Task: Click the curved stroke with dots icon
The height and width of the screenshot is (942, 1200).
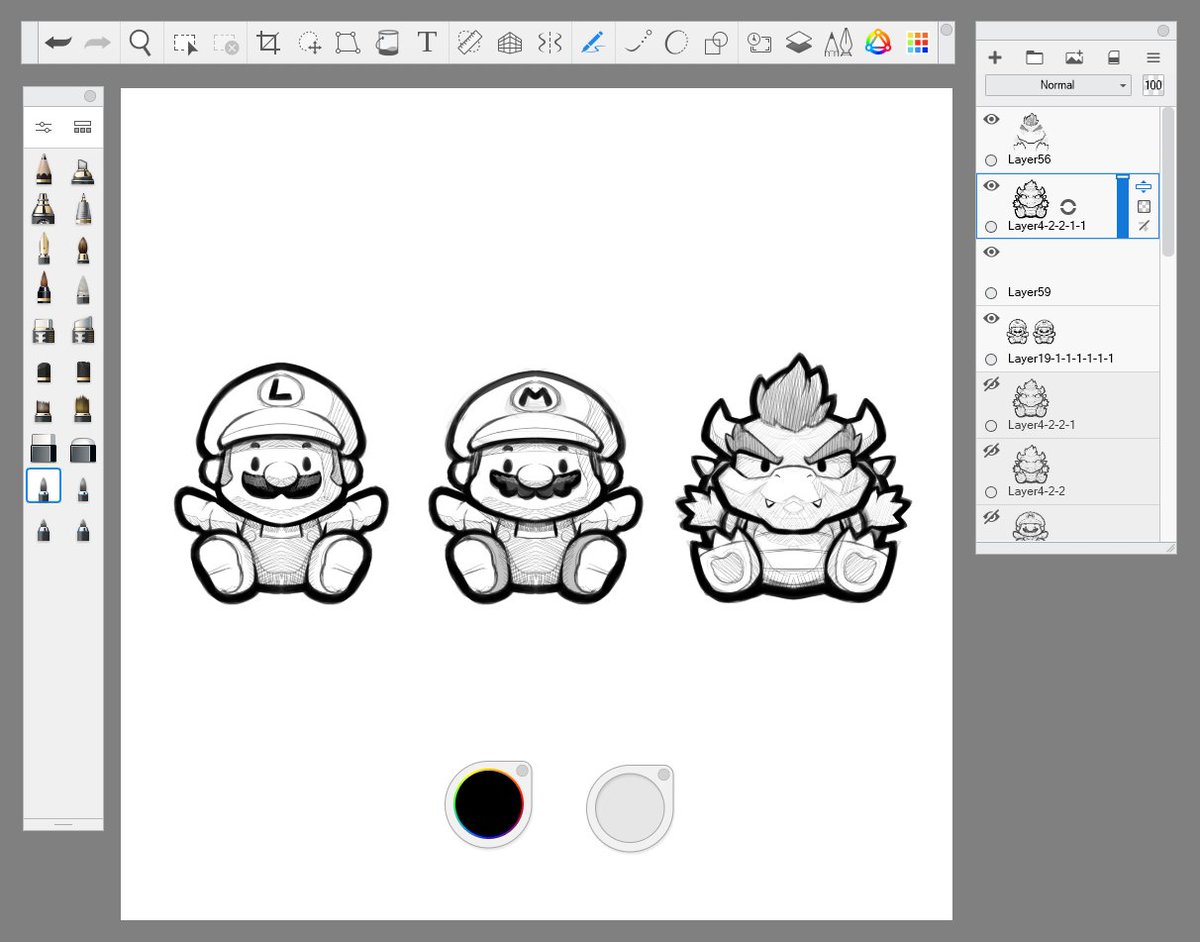Action: pos(636,42)
